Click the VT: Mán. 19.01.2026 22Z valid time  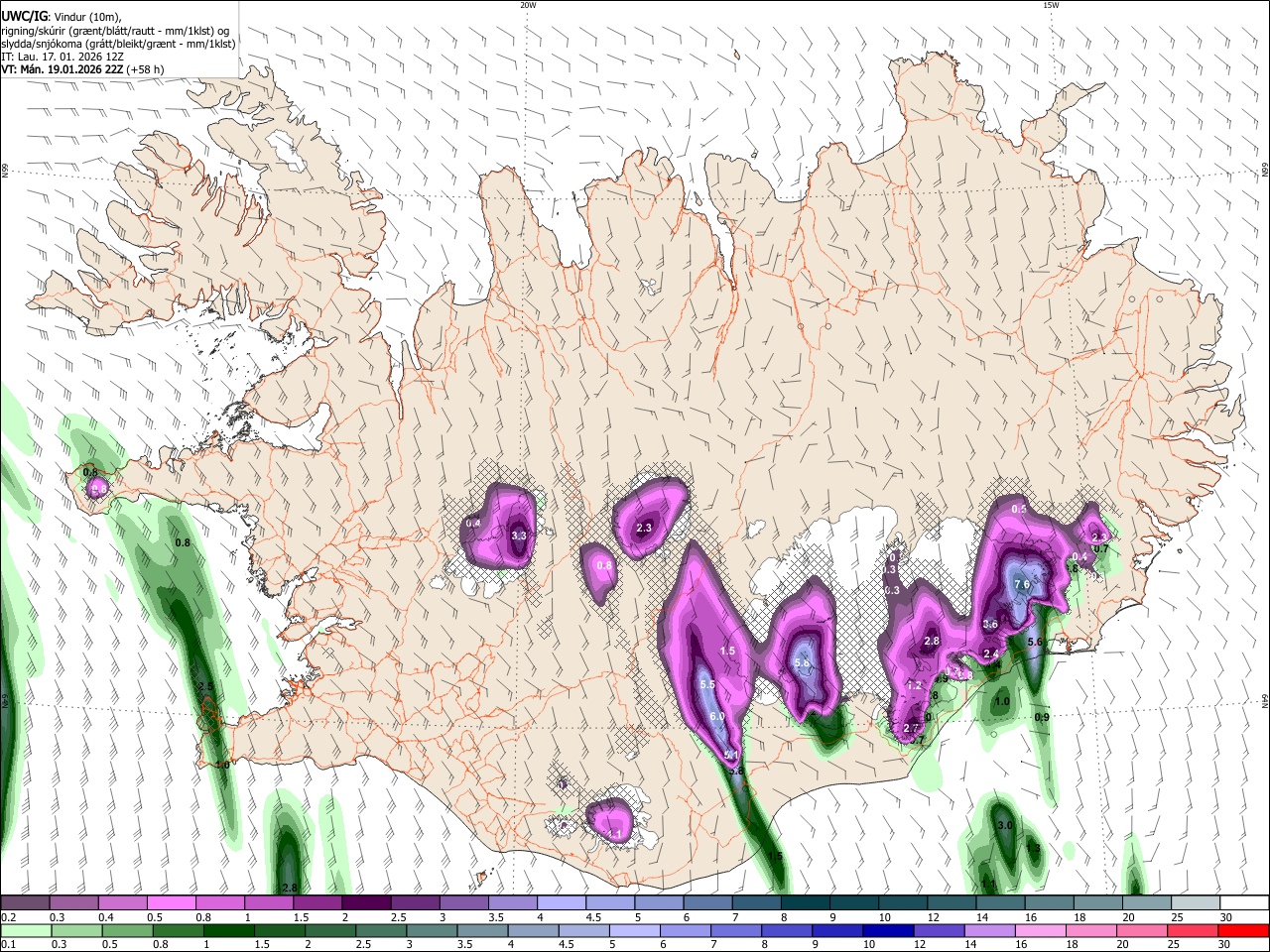coord(63,69)
